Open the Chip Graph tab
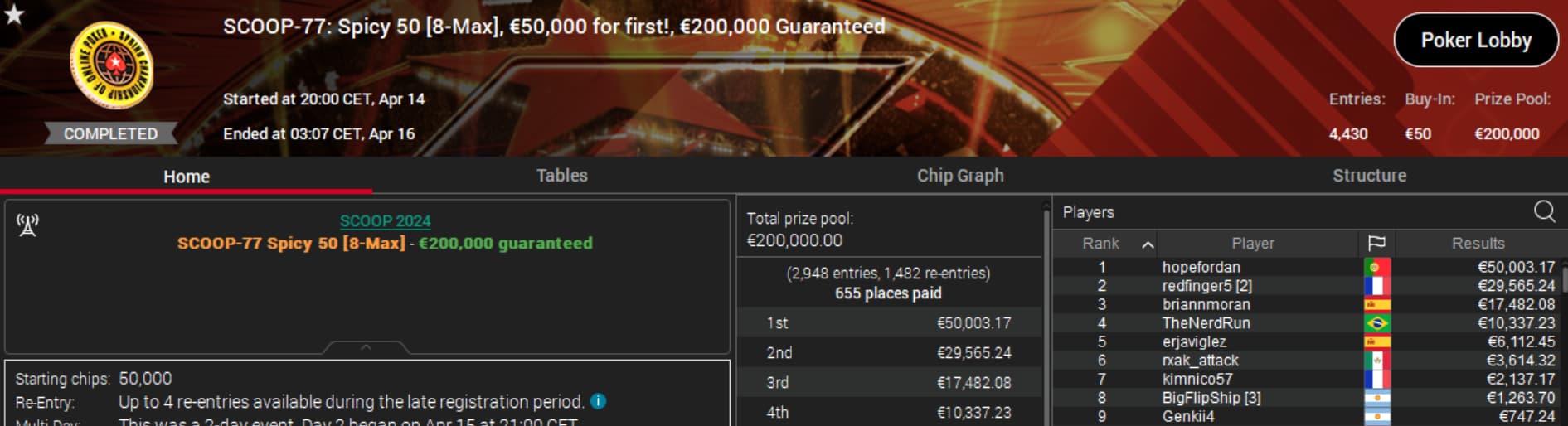This screenshot has width=1568, height=426. (960, 176)
